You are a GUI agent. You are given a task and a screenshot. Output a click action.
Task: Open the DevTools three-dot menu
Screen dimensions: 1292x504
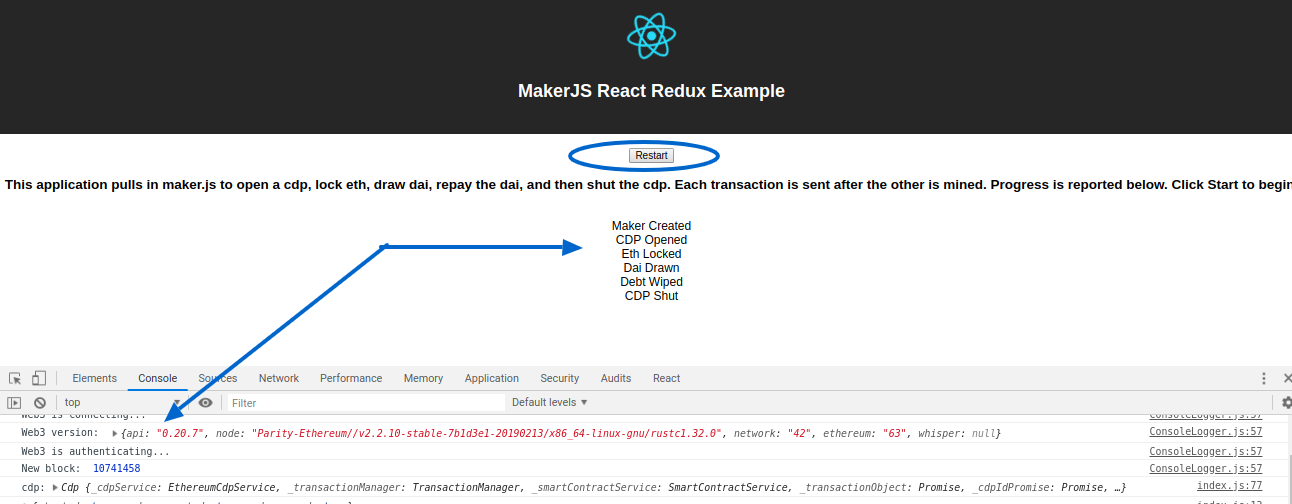pos(1265,378)
